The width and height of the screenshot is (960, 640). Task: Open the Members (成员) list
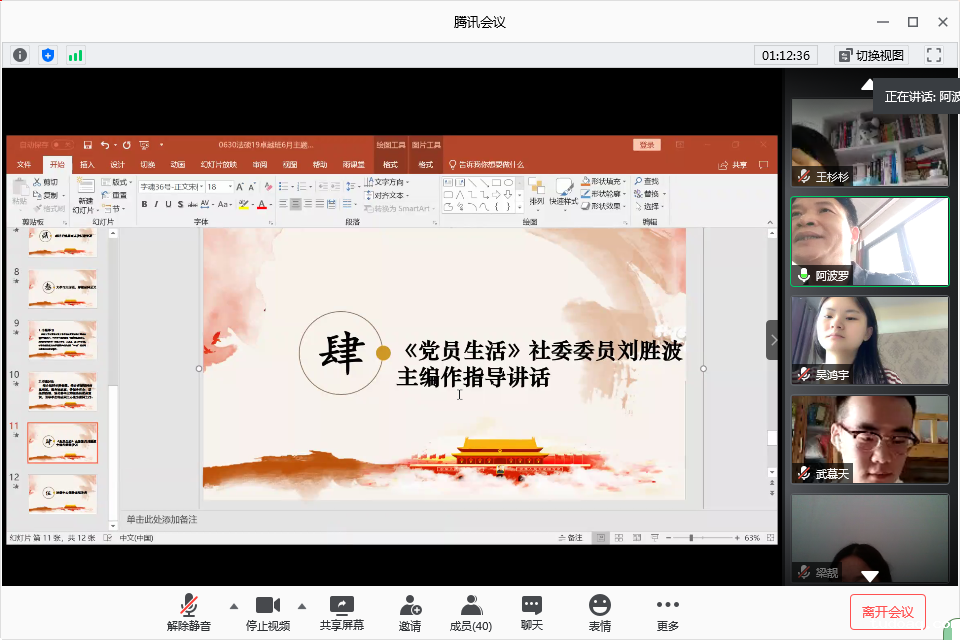point(470,612)
